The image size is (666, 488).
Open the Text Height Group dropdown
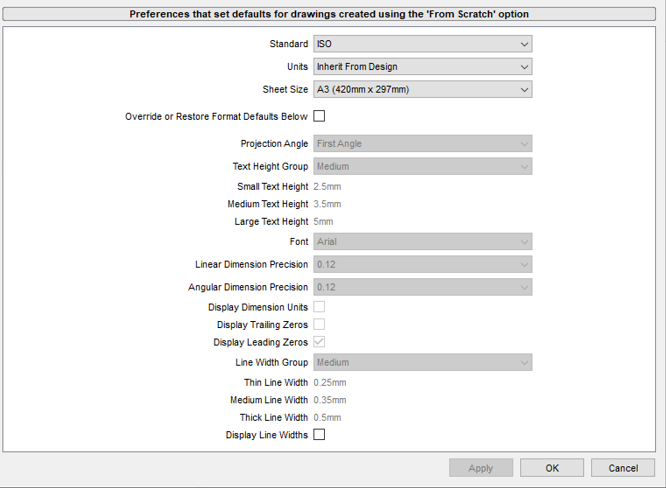click(x=423, y=166)
